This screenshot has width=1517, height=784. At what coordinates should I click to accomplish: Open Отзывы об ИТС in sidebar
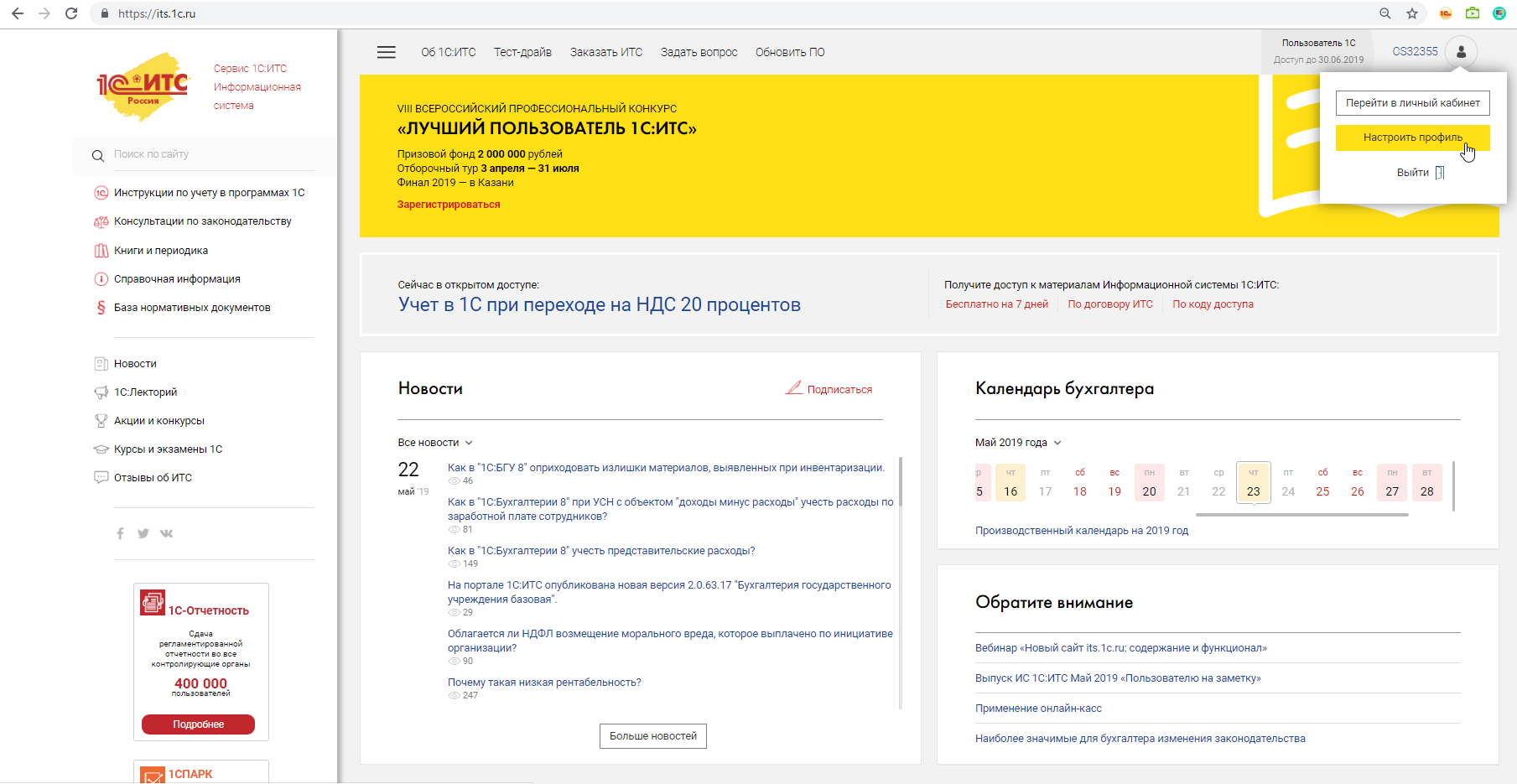click(x=153, y=478)
